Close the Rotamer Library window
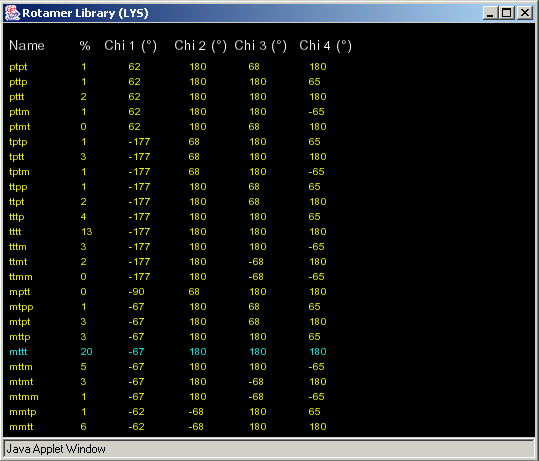 point(525,13)
